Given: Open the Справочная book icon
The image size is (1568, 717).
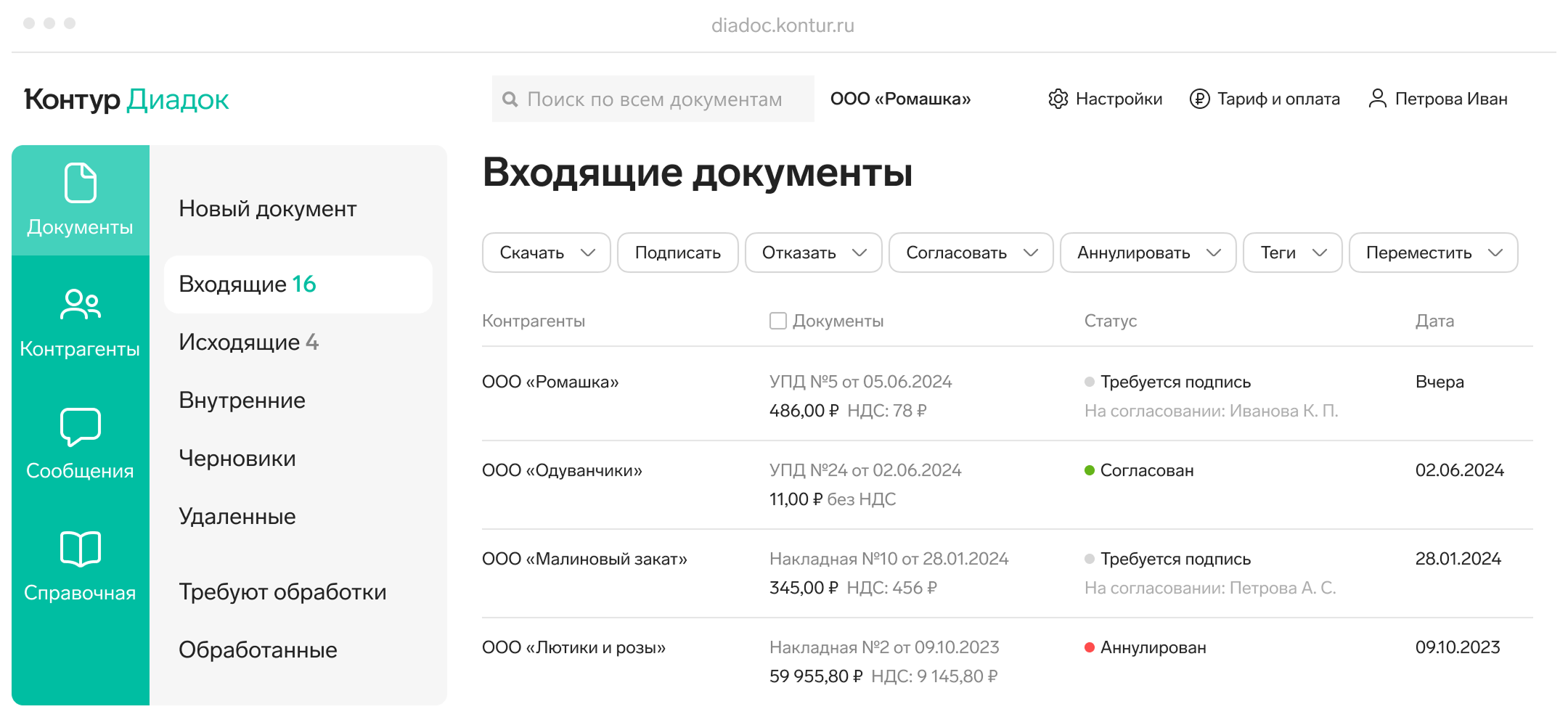Looking at the screenshot, I should (80, 549).
